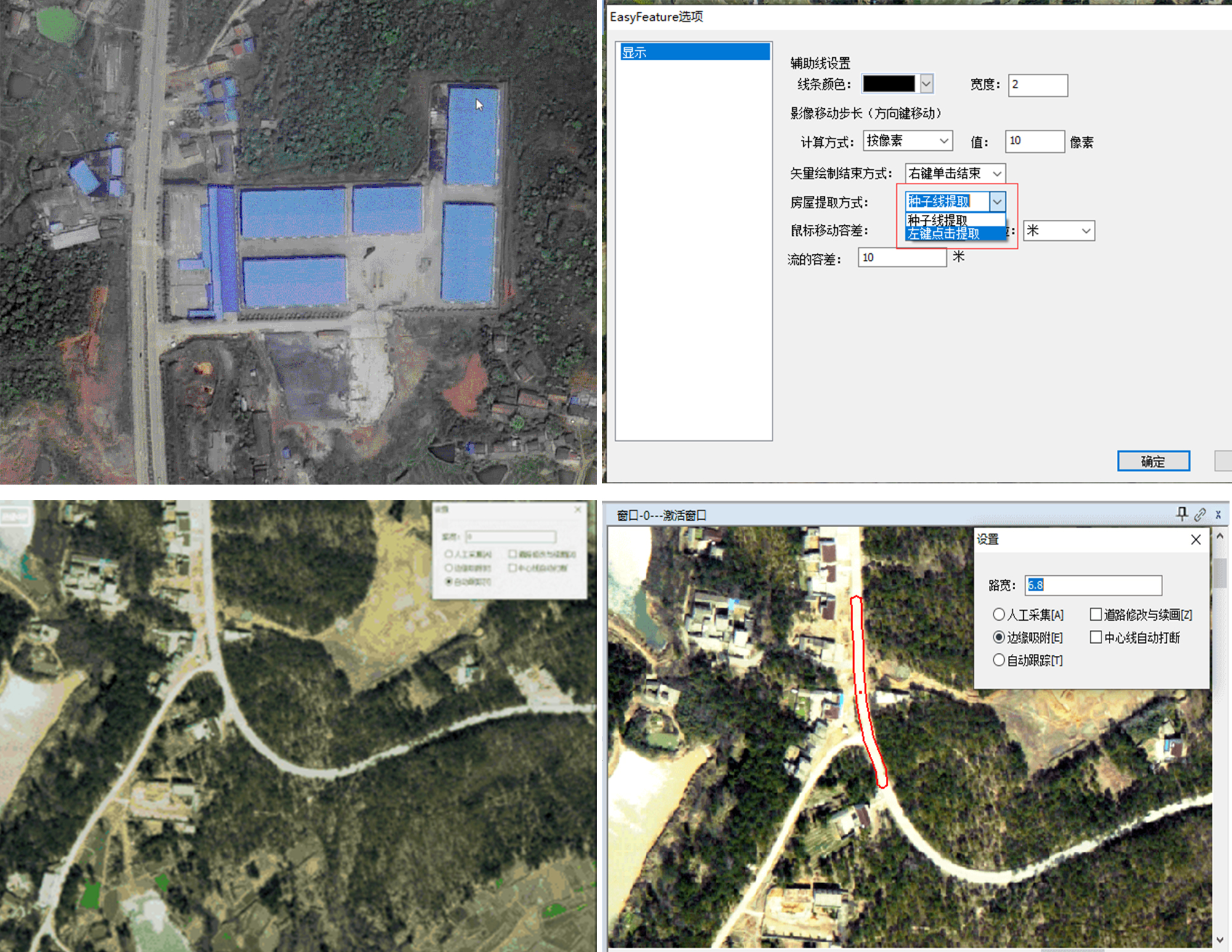
Task: Select 边缘吸附[E] radio option
Action: (999, 637)
